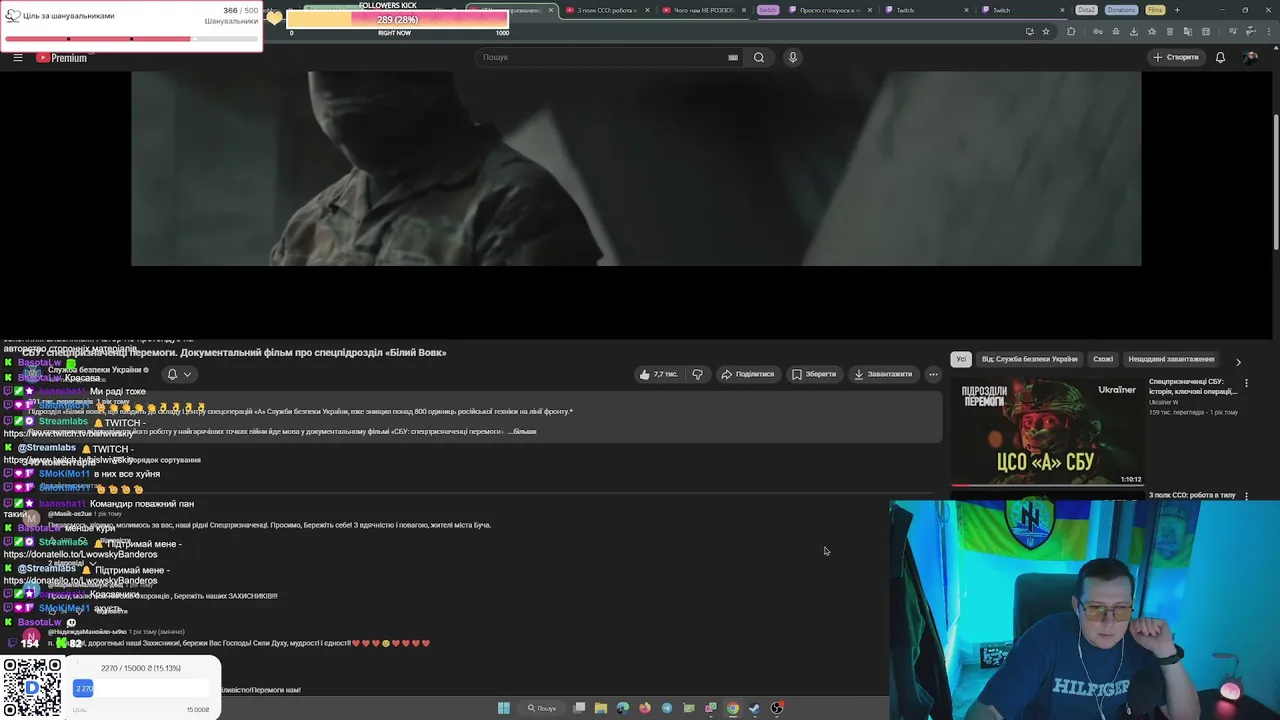Close the 3 полк ССО browser tab

647,10
